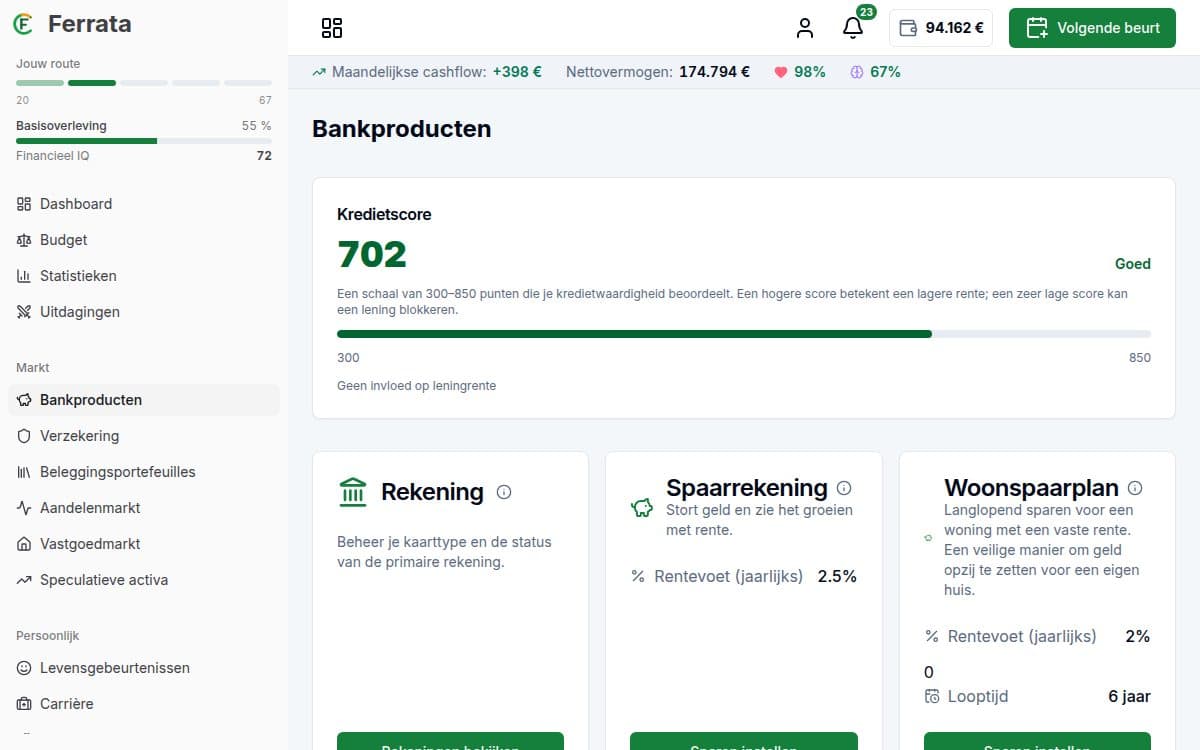Image resolution: width=1200 pixels, height=750 pixels.
Task: Click the Kredietscore progress bar
Action: point(744,334)
